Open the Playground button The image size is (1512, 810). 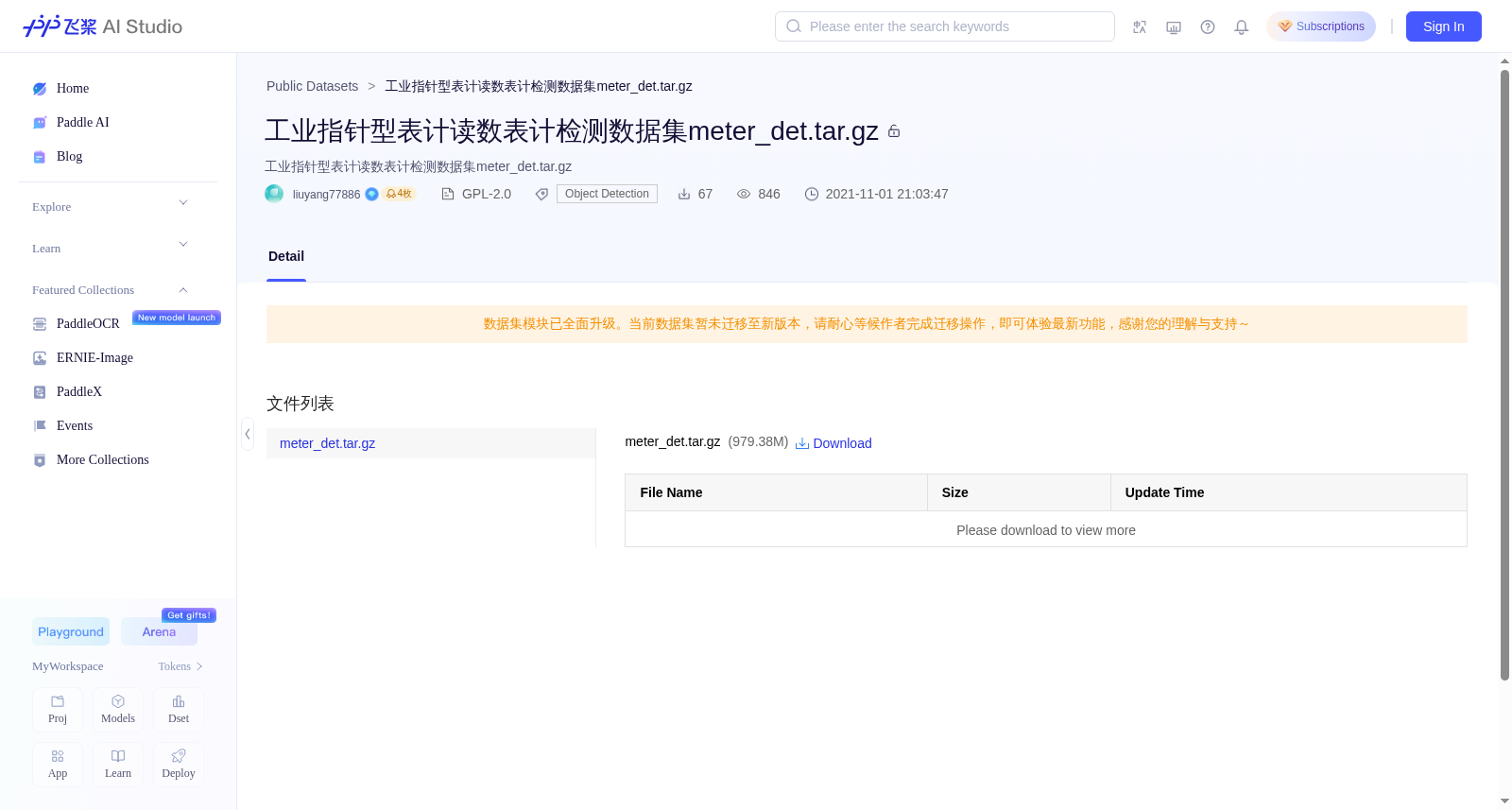pos(71,631)
